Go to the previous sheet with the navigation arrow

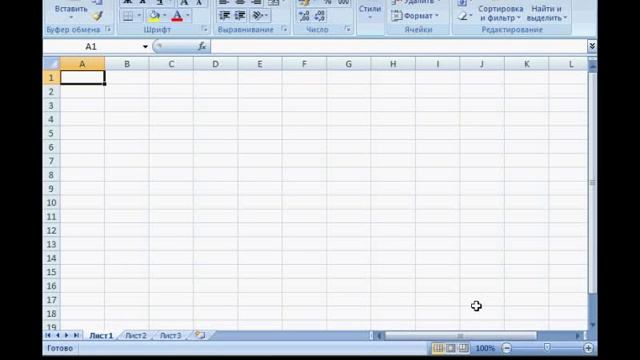(58, 336)
